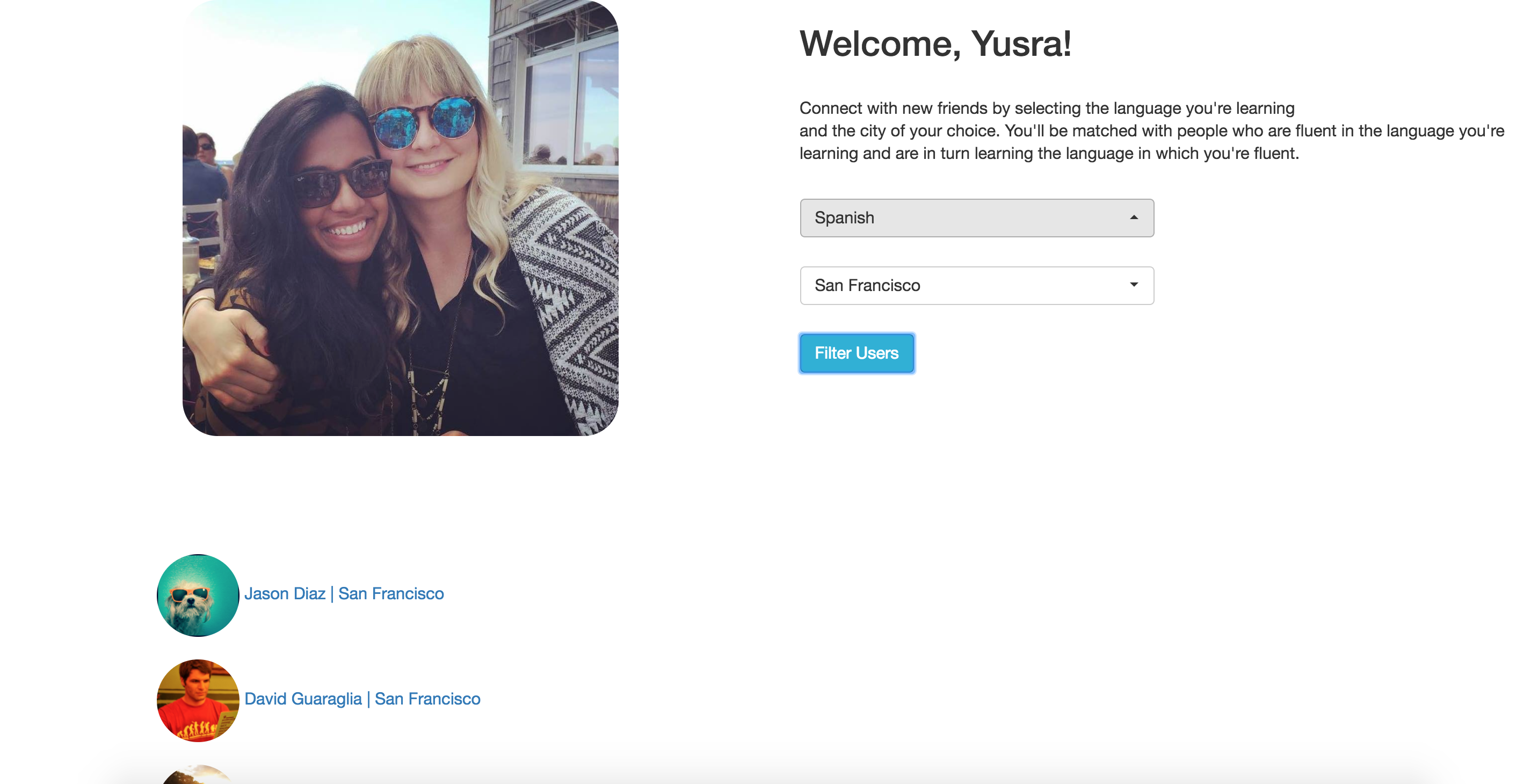Open David Guaraglia's profile link
Screen dimensions: 1538x784
pyautogui.click(x=362, y=699)
